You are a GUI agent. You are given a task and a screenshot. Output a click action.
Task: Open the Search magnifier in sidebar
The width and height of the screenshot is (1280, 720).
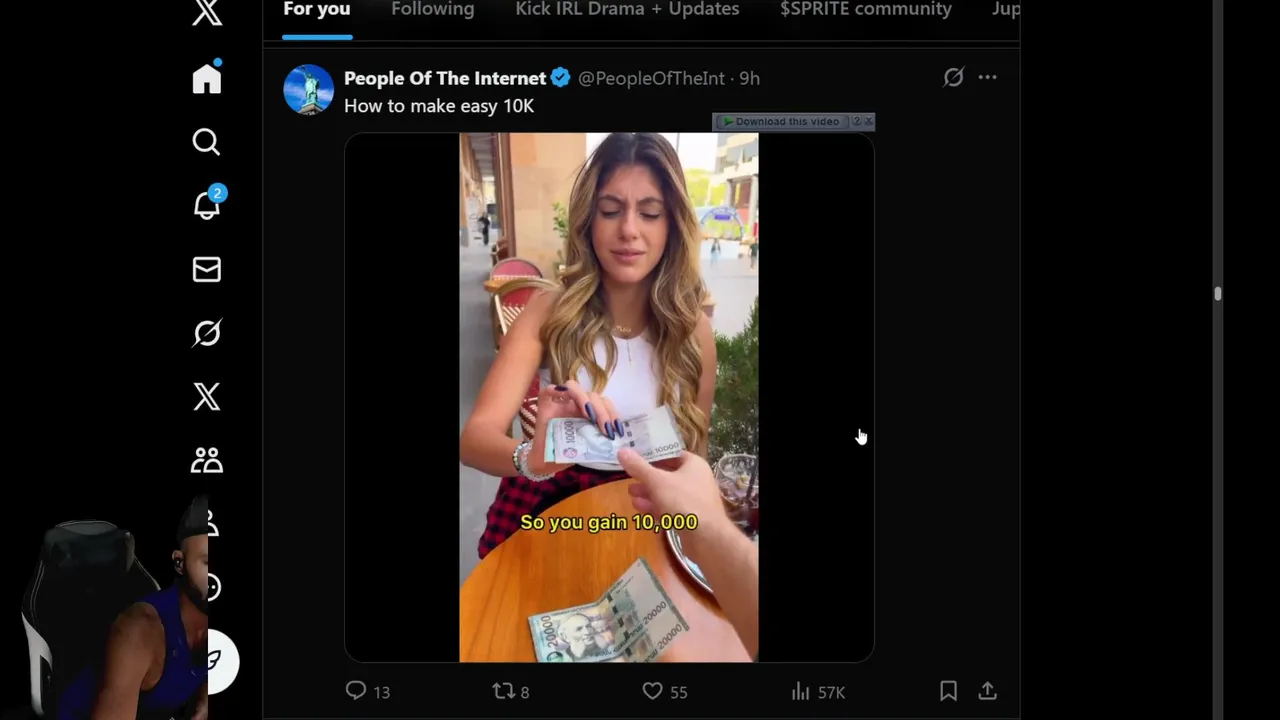206,142
